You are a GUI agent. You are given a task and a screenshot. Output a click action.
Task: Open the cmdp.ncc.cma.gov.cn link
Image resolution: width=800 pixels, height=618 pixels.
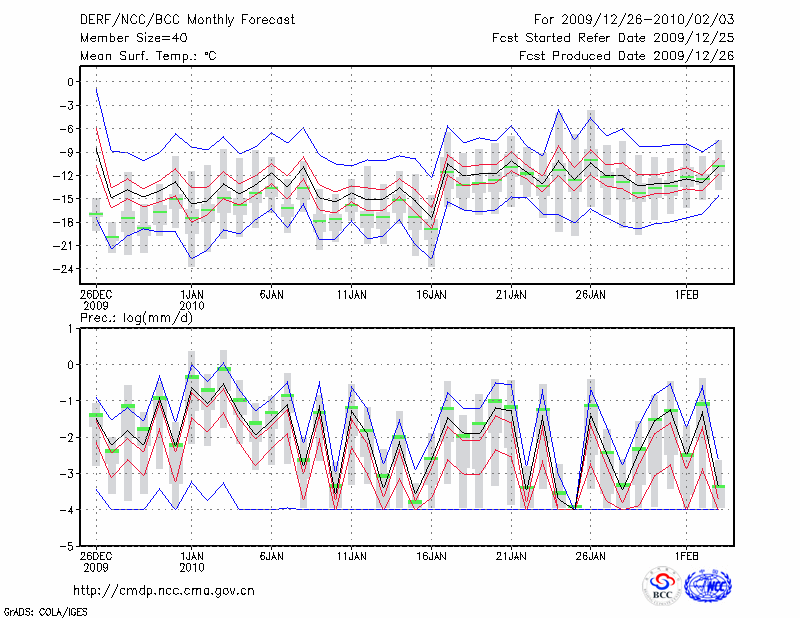pos(164,590)
